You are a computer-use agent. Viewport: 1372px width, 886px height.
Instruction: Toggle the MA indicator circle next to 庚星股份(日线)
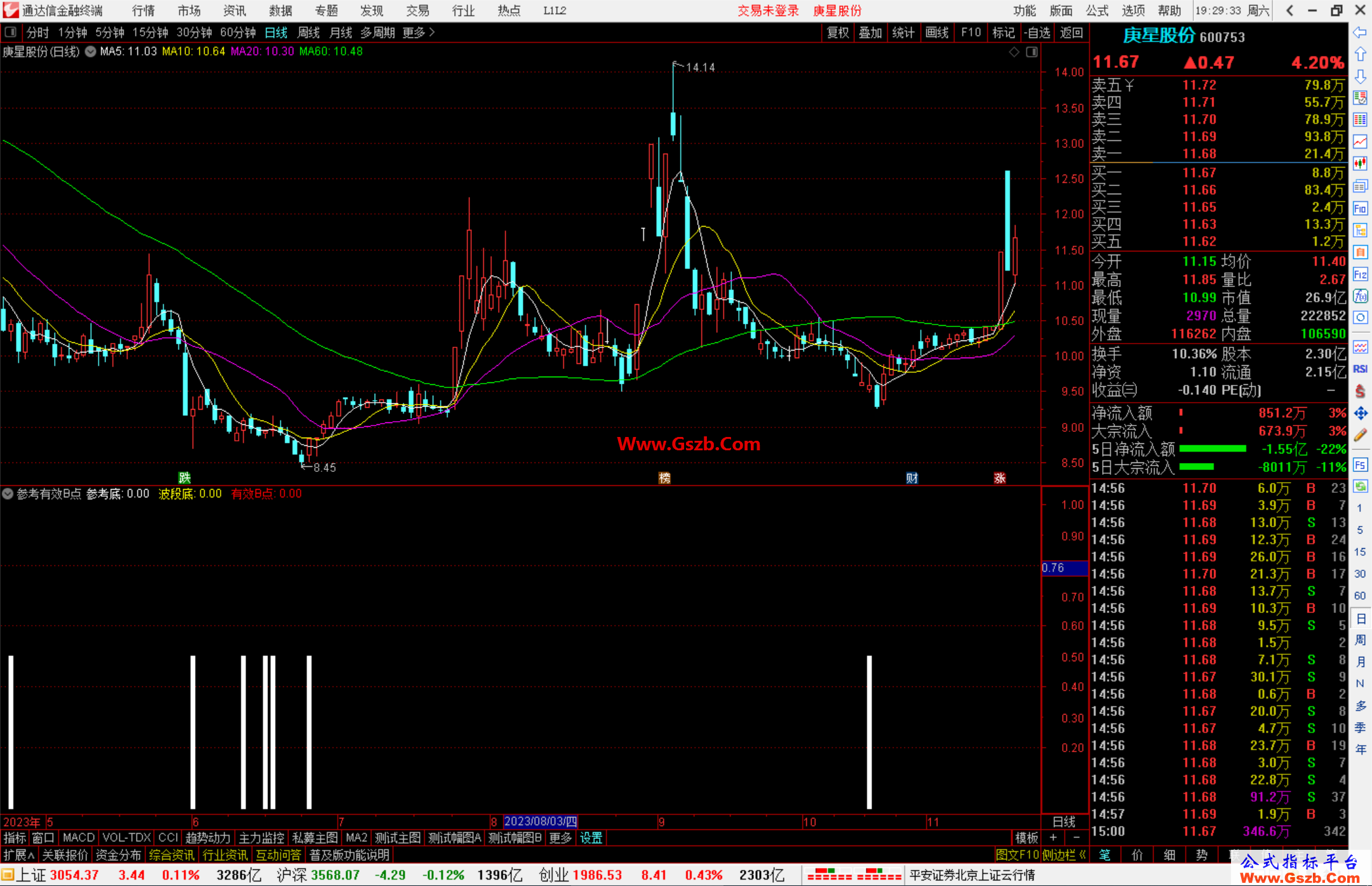[91, 51]
